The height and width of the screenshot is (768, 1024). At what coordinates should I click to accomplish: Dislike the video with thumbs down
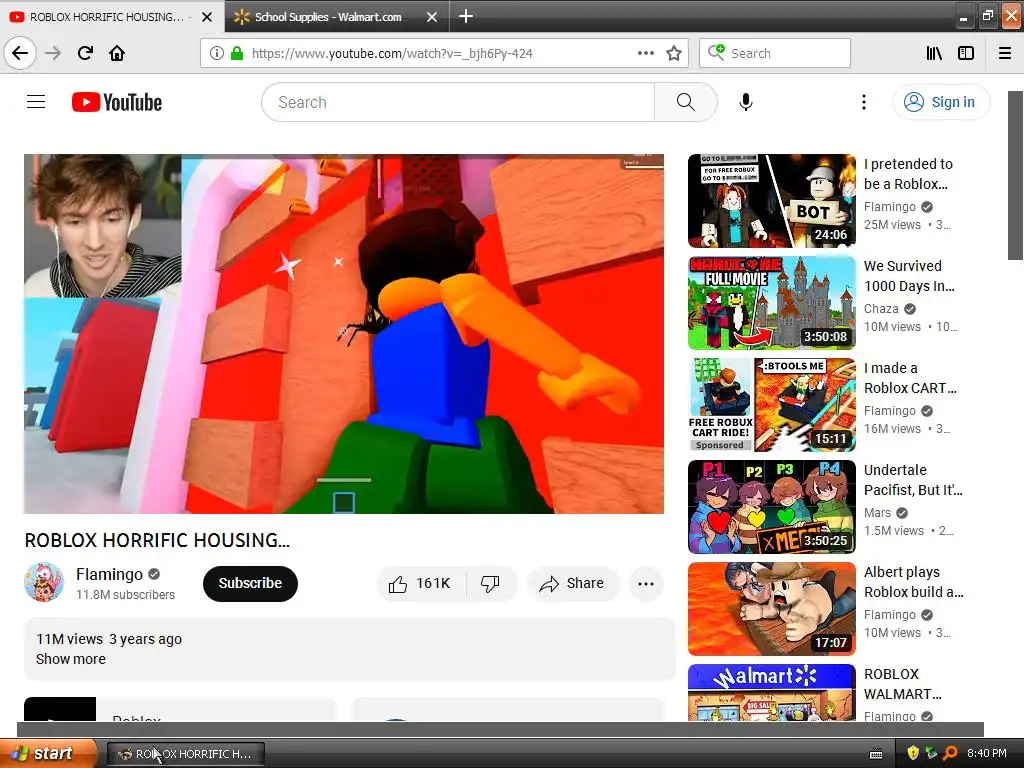pos(490,583)
